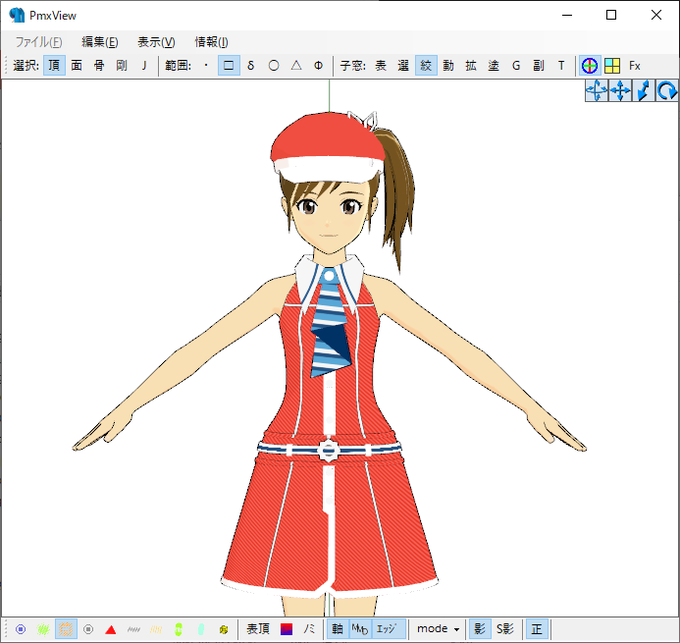Toggle orange hatched display icon
Screen dimensions: 680x643
[x=66, y=629]
